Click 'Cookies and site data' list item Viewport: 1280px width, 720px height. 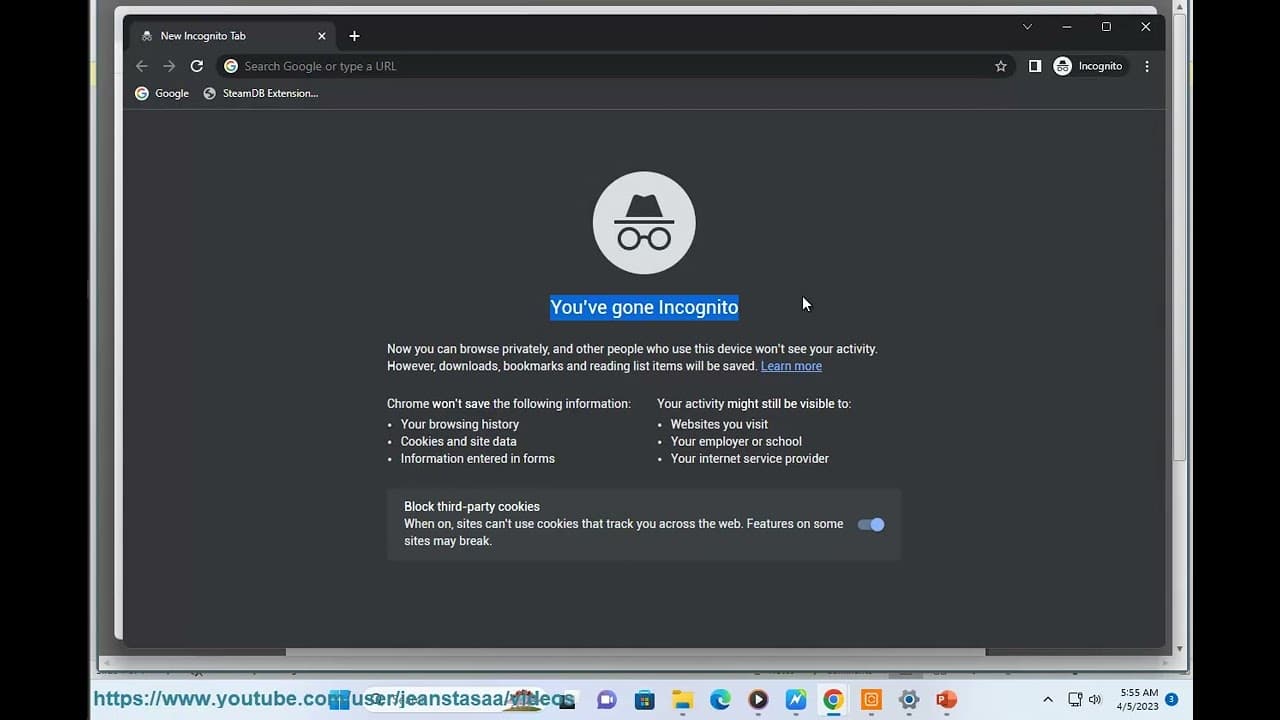[x=459, y=441]
